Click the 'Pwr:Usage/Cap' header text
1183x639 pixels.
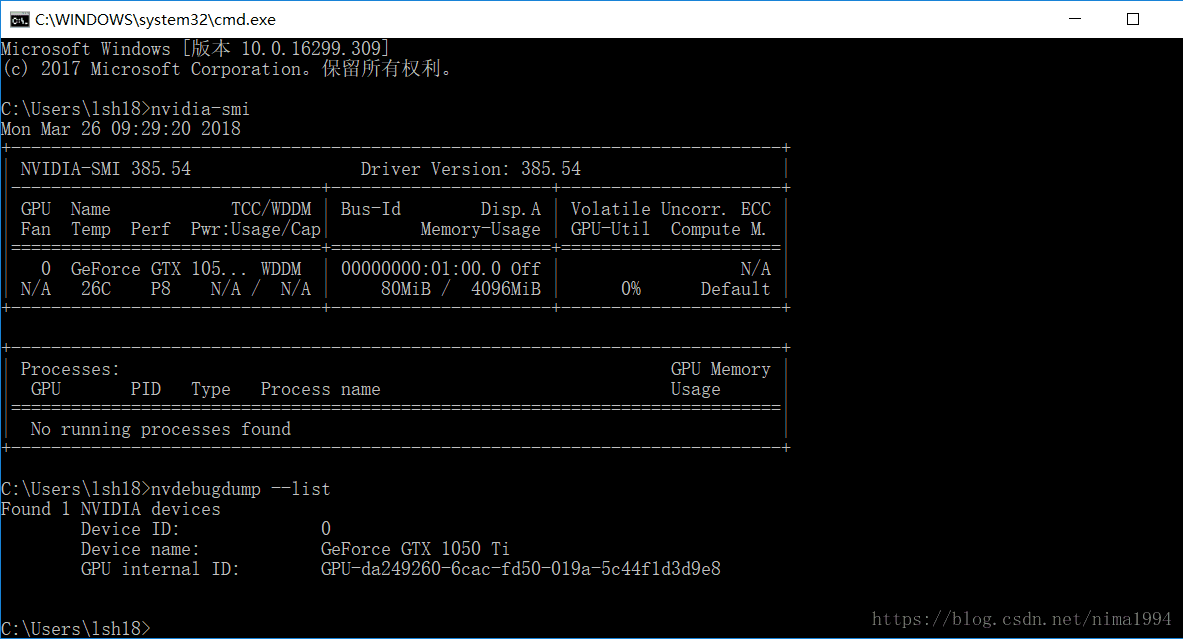[x=256, y=229]
